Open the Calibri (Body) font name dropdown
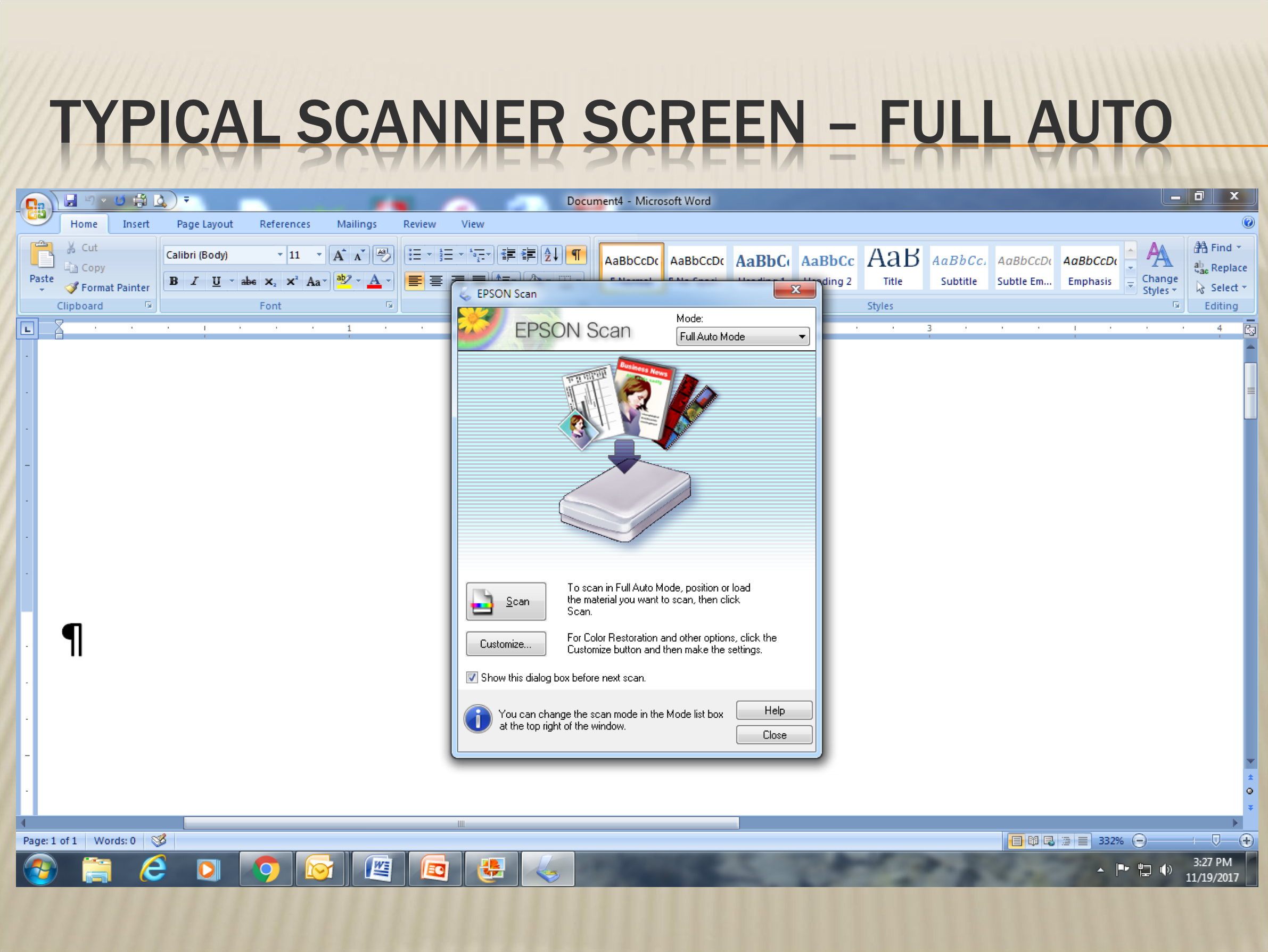This screenshot has width=1268, height=952. click(280, 255)
